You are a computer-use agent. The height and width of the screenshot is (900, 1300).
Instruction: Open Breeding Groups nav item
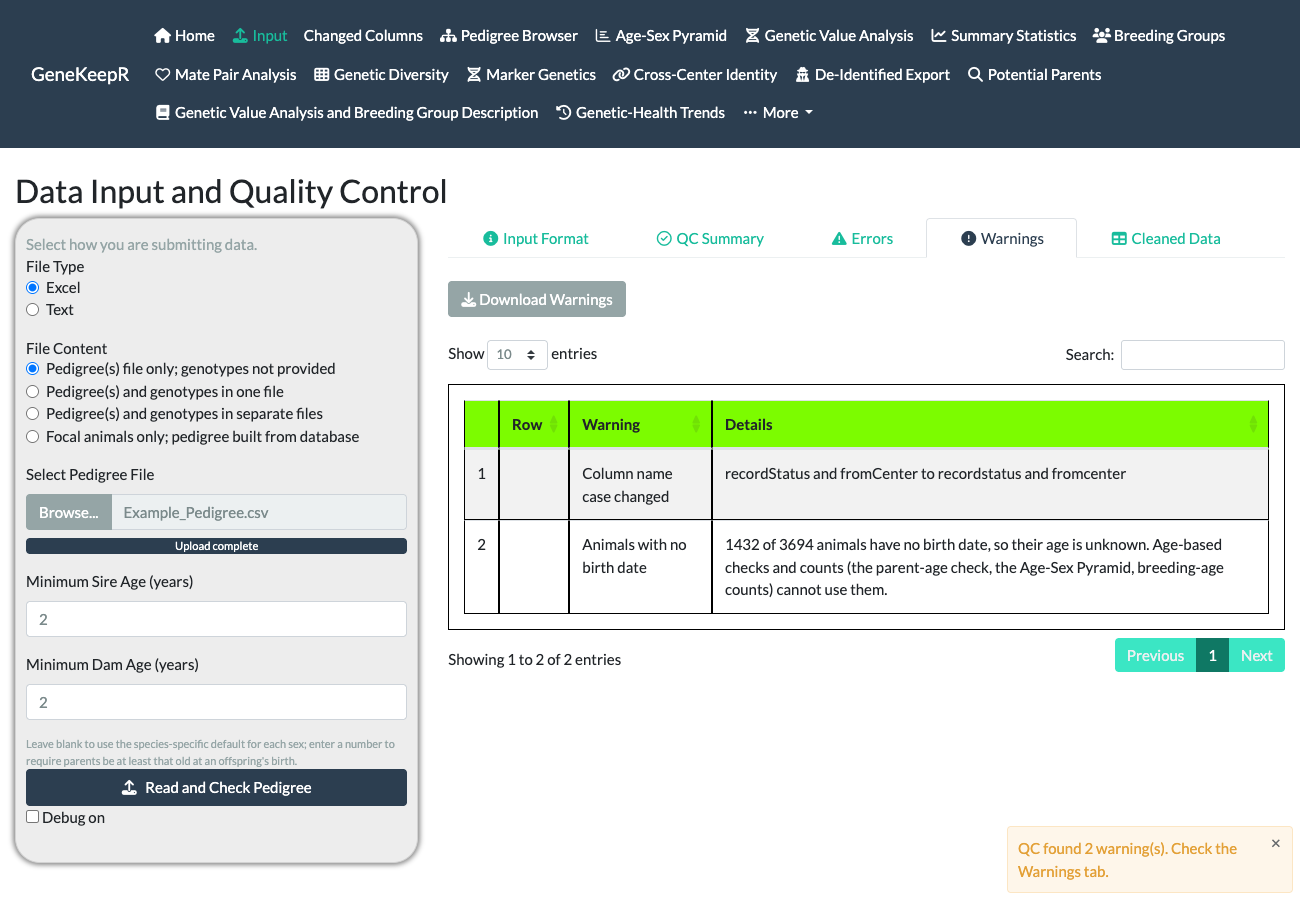tap(1159, 35)
